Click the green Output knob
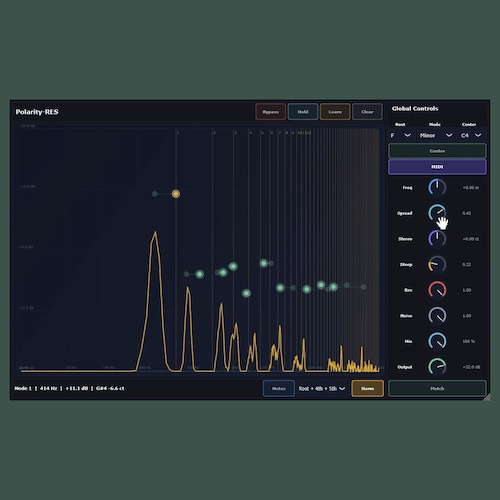 437,367
